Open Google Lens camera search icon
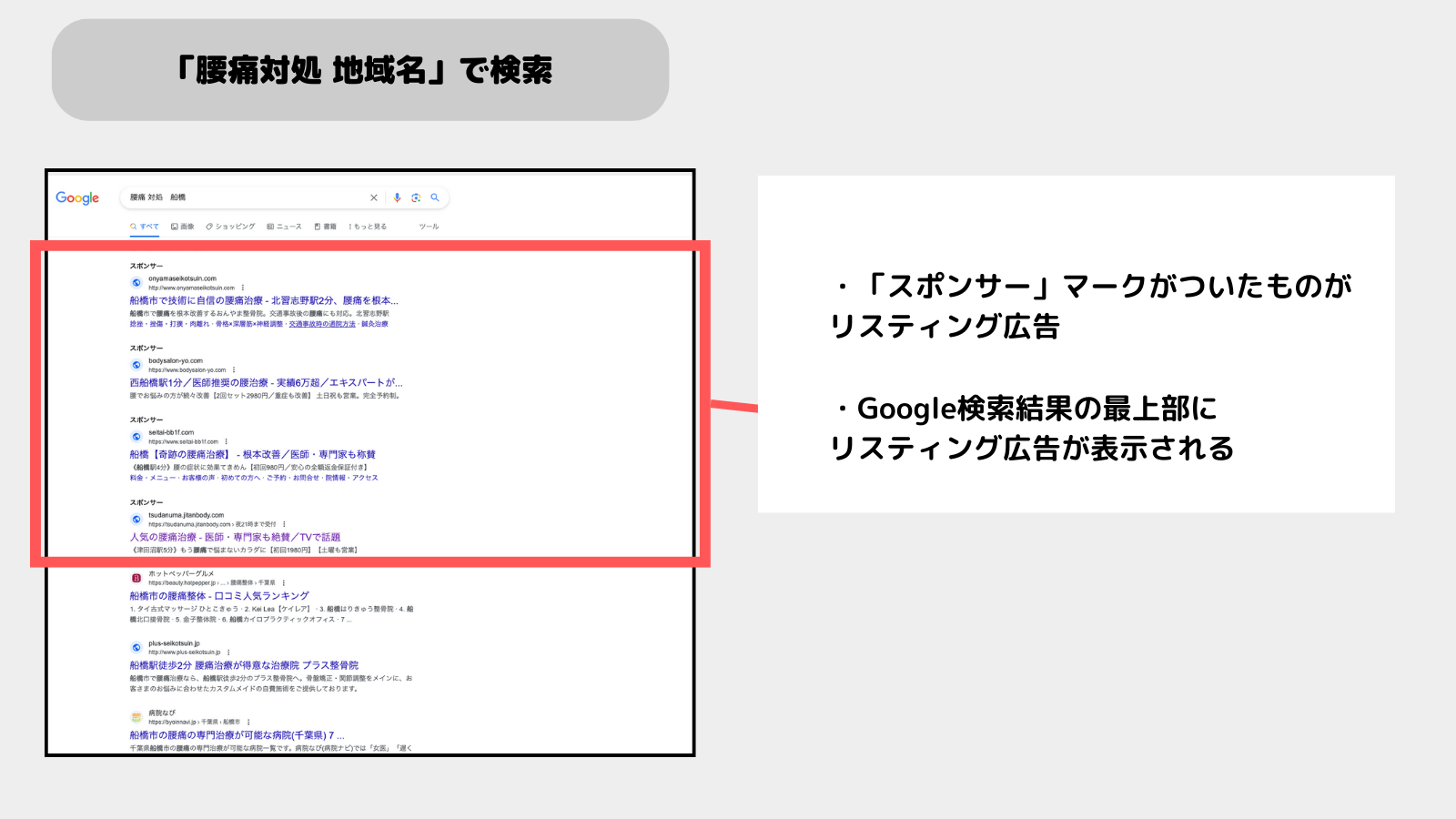 (x=415, y=197)
